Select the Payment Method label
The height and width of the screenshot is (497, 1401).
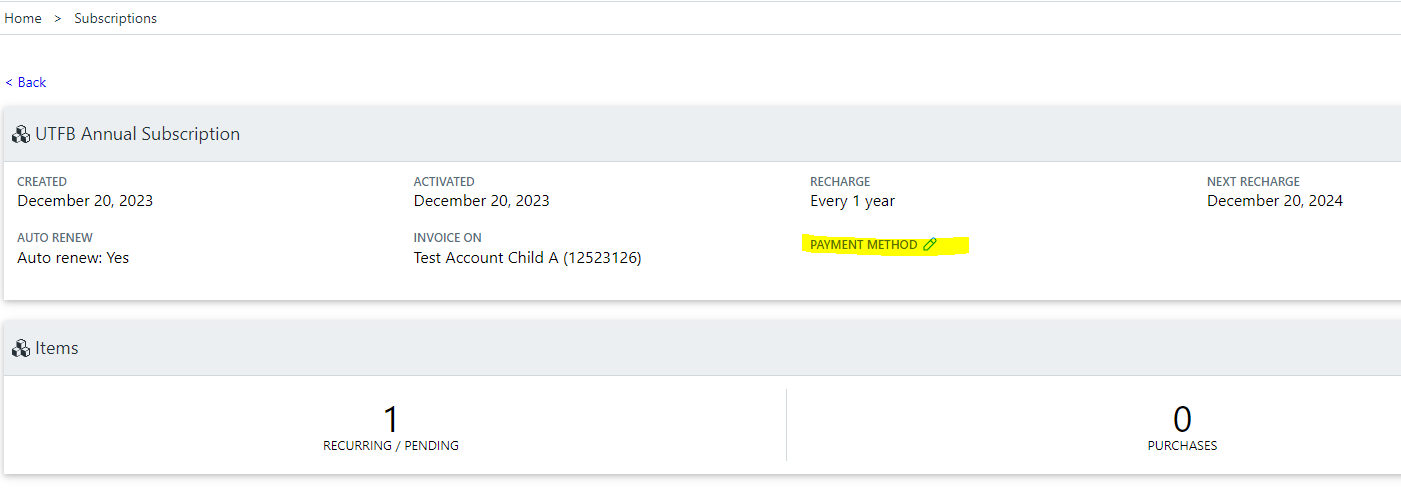click(863, 245)
